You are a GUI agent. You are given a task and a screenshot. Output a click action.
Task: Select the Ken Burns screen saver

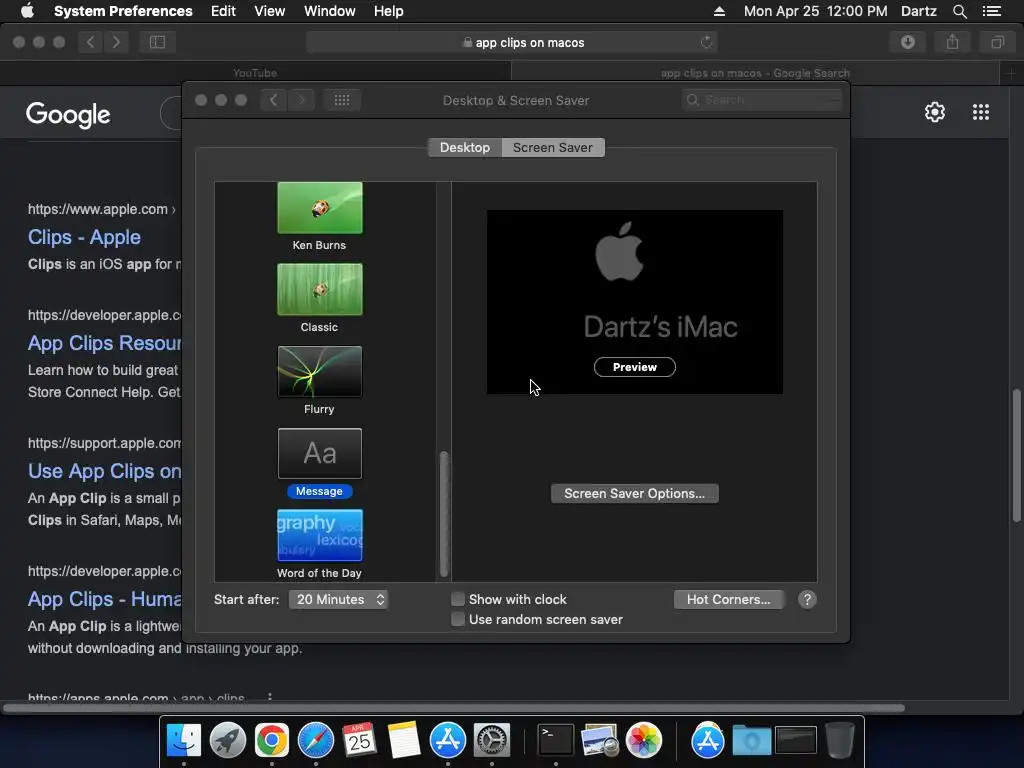pyautogui.click(x=319, y=216)
